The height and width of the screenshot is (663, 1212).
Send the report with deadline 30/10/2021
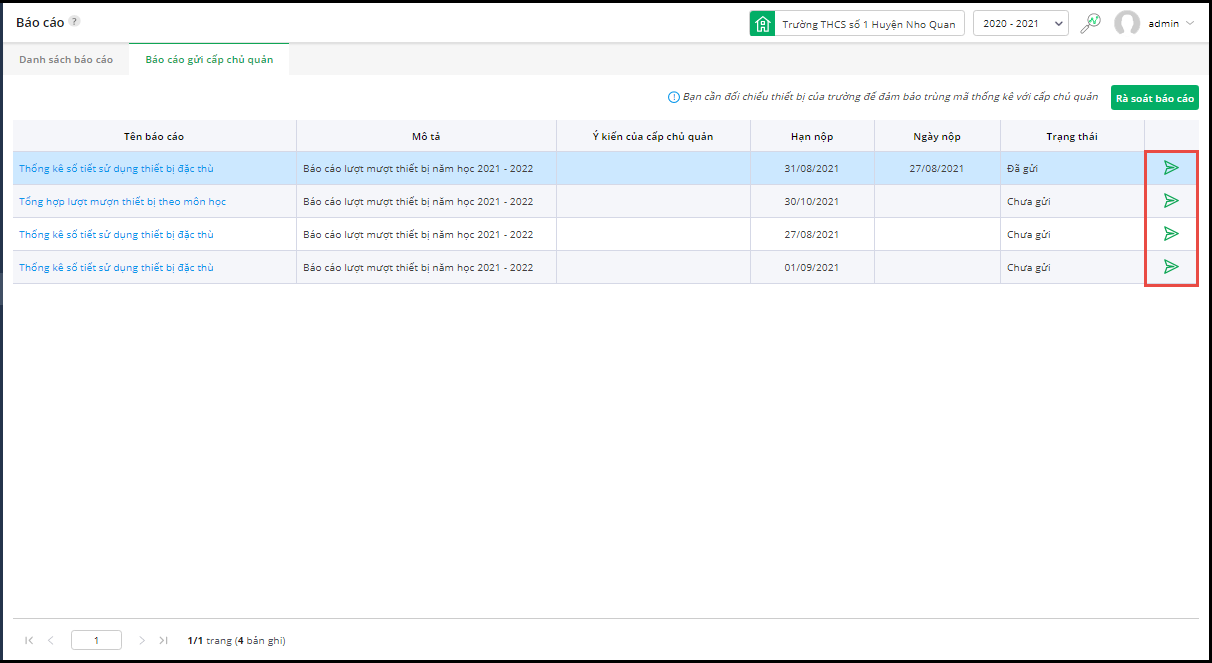tap(1171, 201)
